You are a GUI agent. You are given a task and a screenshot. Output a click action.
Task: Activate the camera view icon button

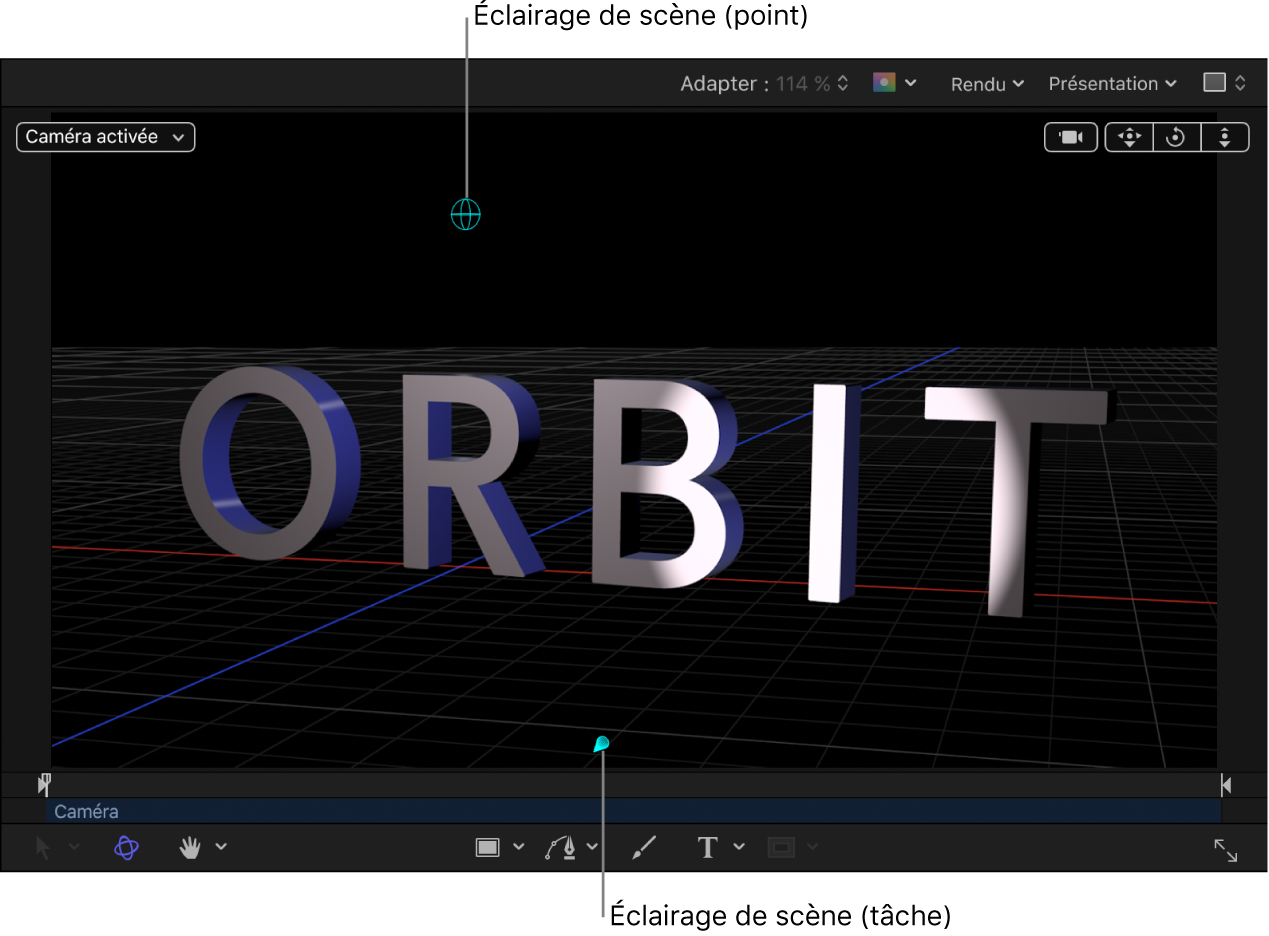1070,137
